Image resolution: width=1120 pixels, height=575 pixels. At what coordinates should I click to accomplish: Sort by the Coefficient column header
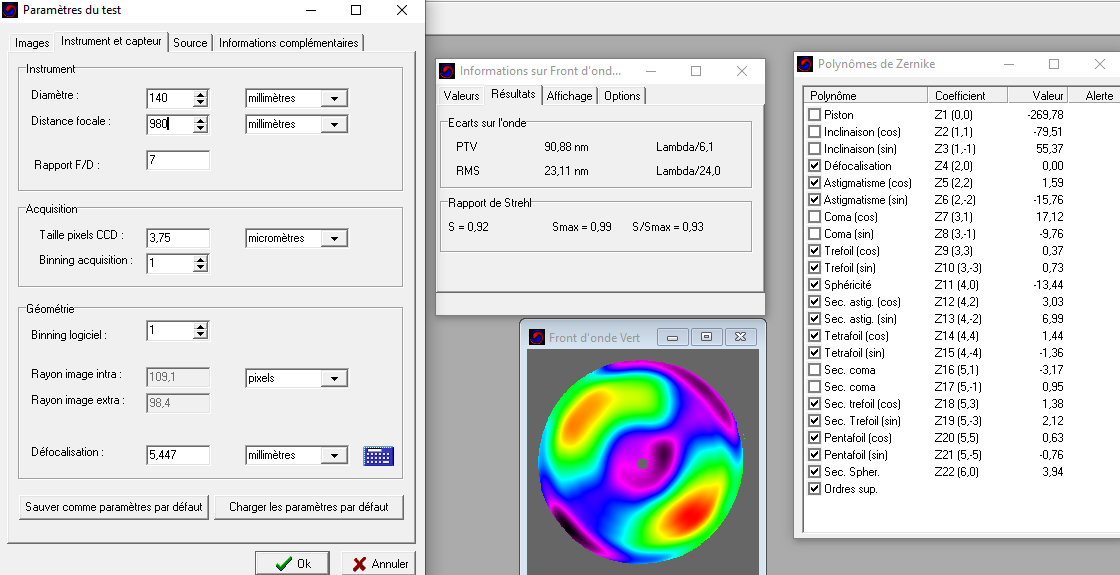(968, 96)
